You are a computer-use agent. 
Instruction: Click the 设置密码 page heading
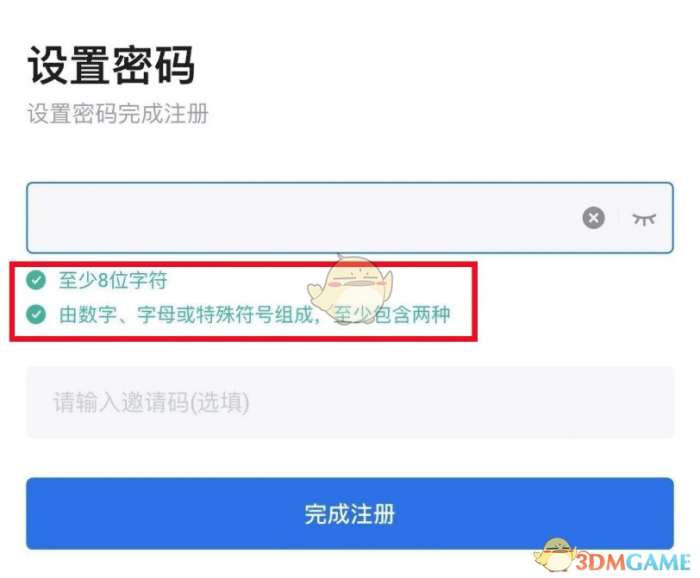pyautogui.click(x=111, y=66)
